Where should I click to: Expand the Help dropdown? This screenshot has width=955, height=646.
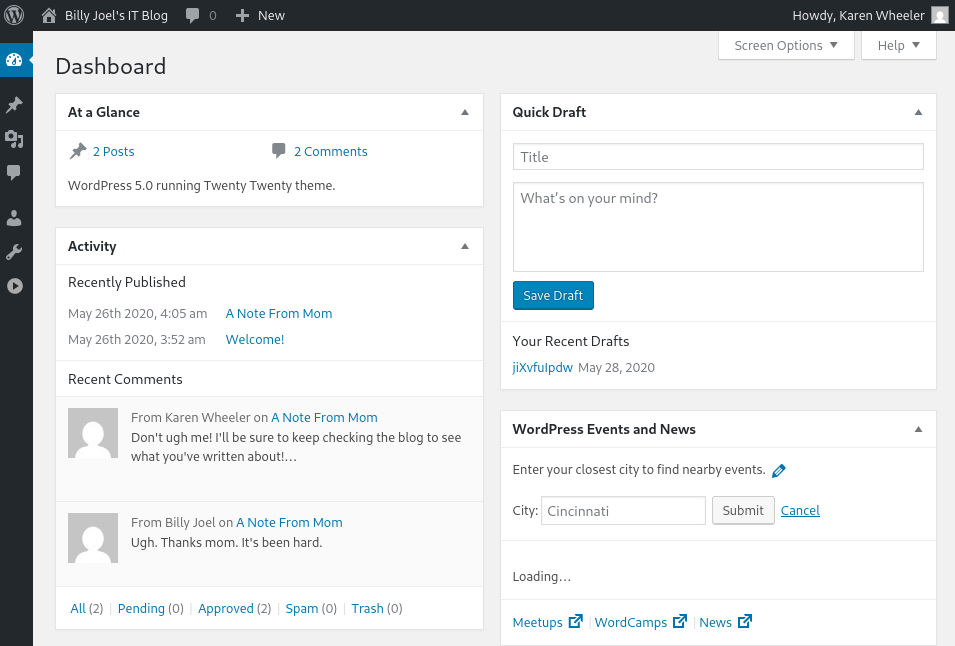898,46
